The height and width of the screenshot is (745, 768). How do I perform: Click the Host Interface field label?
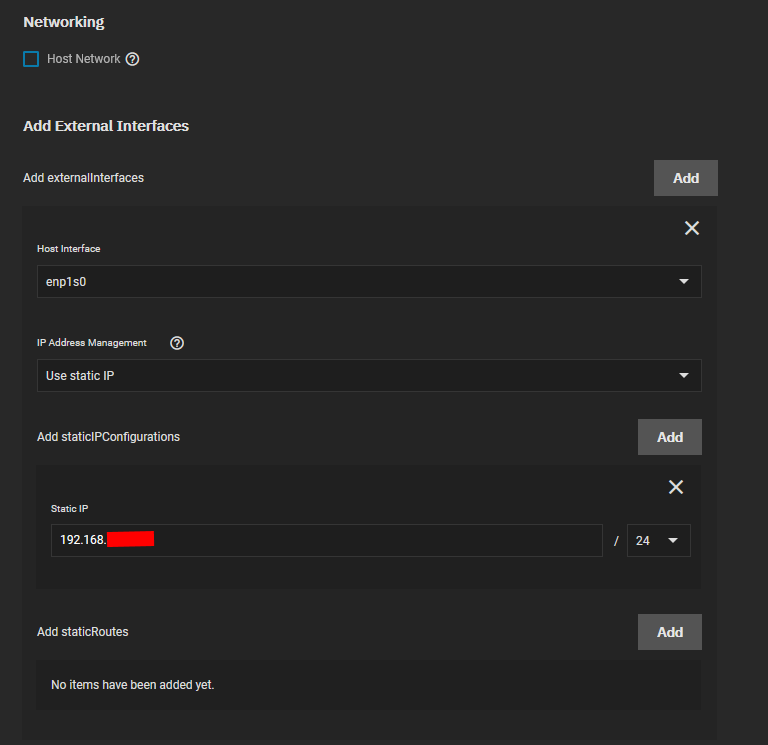click(x=69, y=249)
